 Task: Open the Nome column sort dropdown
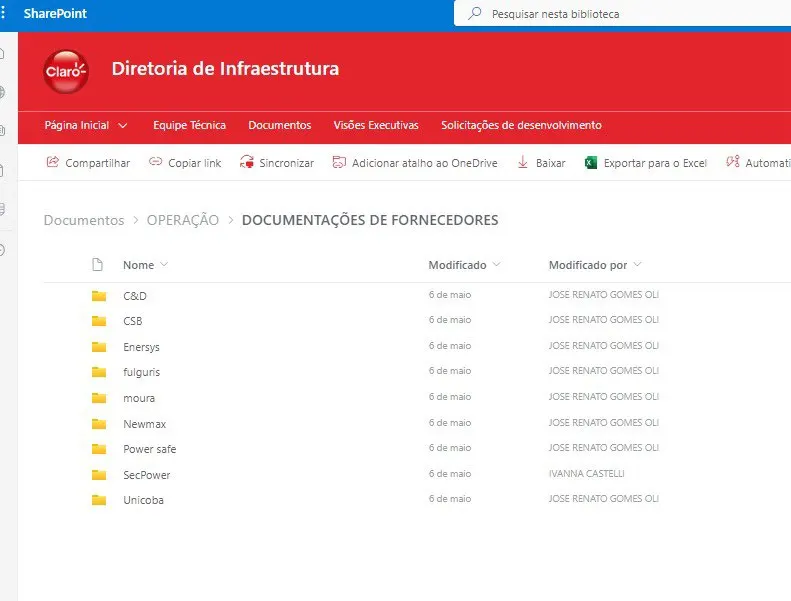(x=163, y=264)
